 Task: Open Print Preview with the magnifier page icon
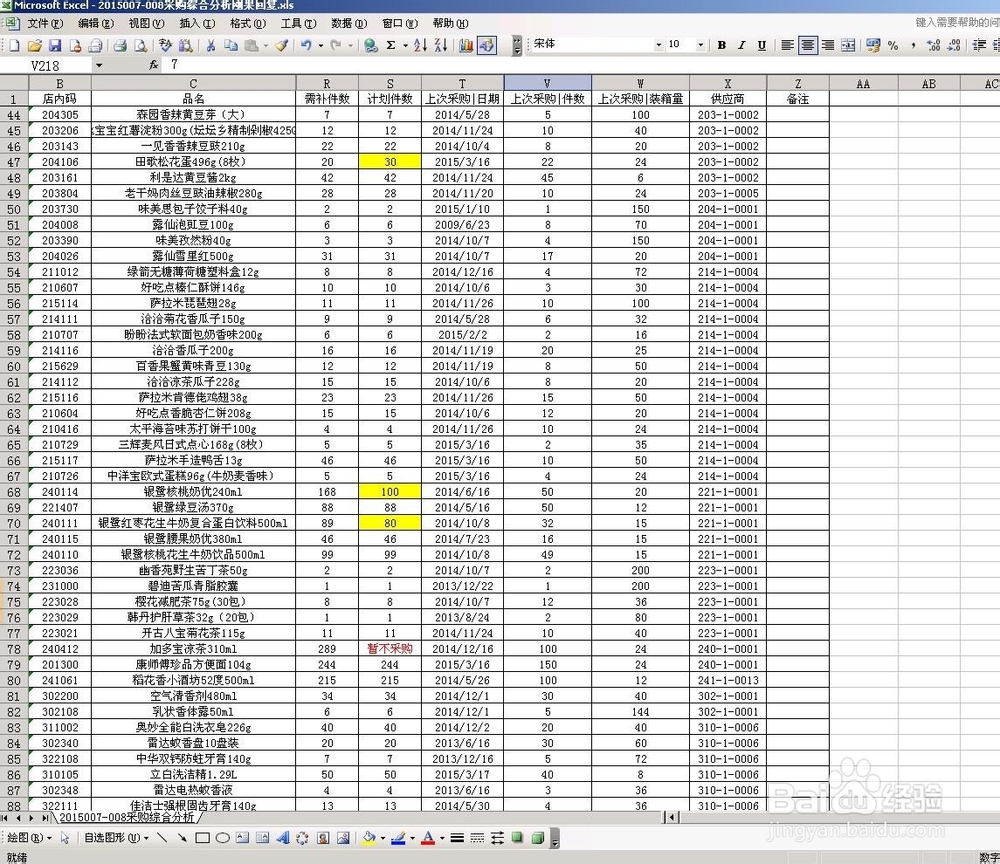point(140,45)
